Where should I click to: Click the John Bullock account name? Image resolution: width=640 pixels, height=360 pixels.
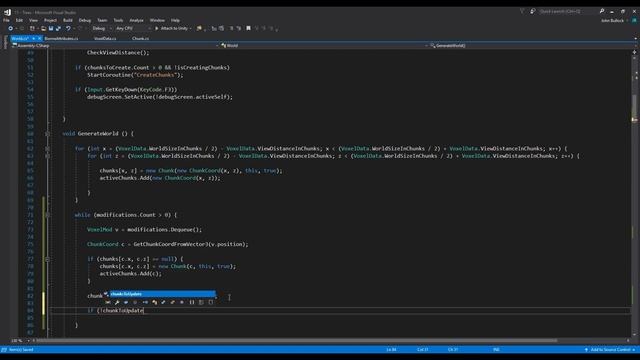pyautogui.click(x=612, y=20)
